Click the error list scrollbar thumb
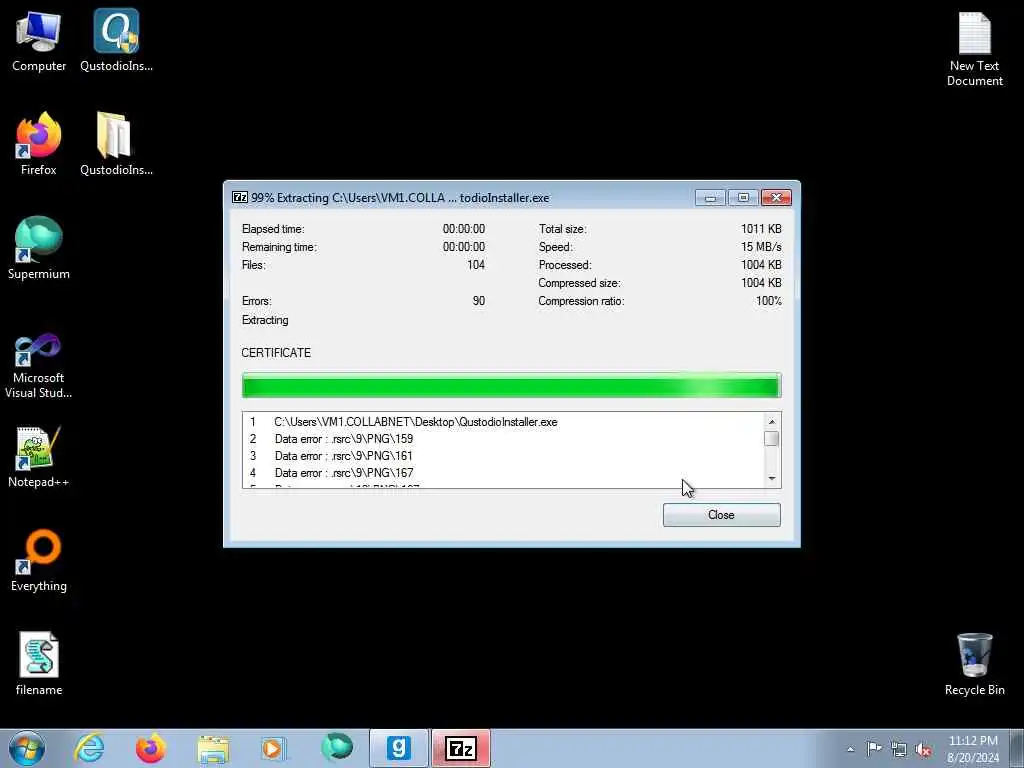1024x768 pixels. (x=771, y=438)
